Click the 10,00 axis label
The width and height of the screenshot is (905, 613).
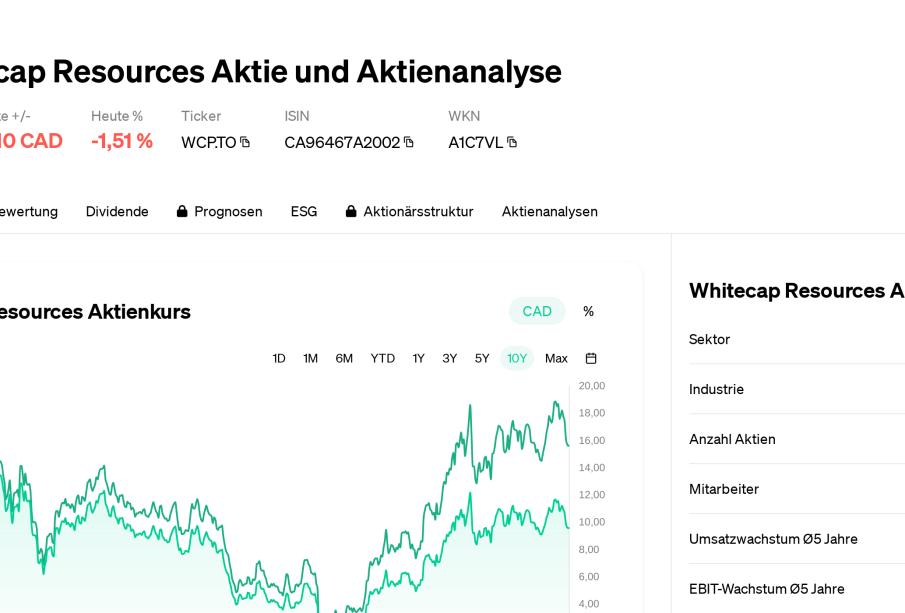pos(592,522)
